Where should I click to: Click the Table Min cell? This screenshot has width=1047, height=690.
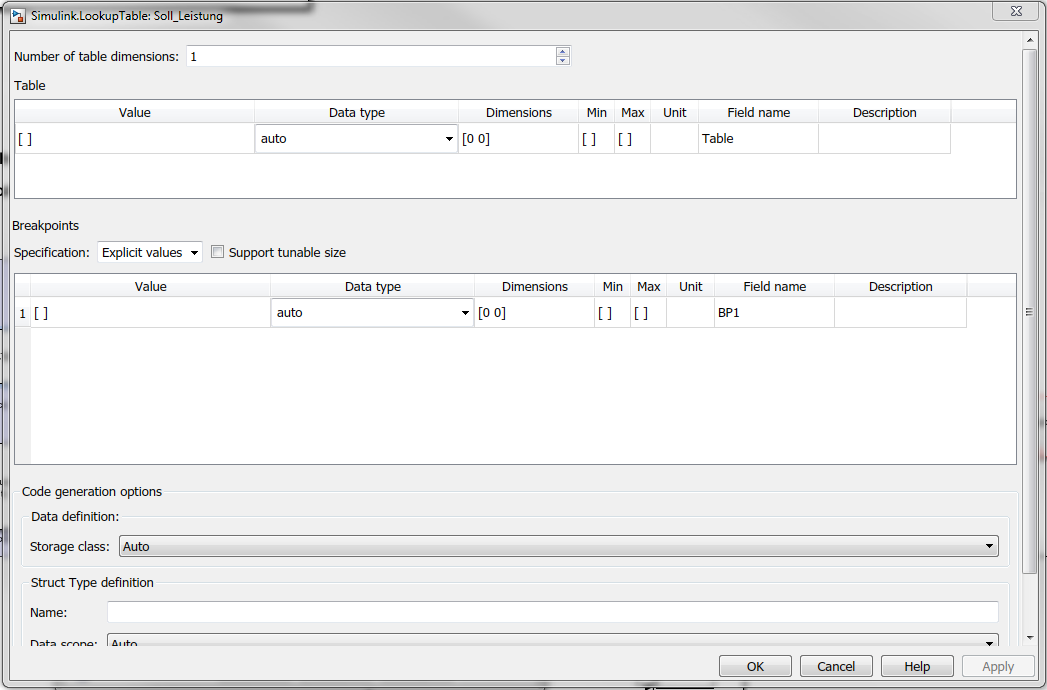(x=596, y=139)
